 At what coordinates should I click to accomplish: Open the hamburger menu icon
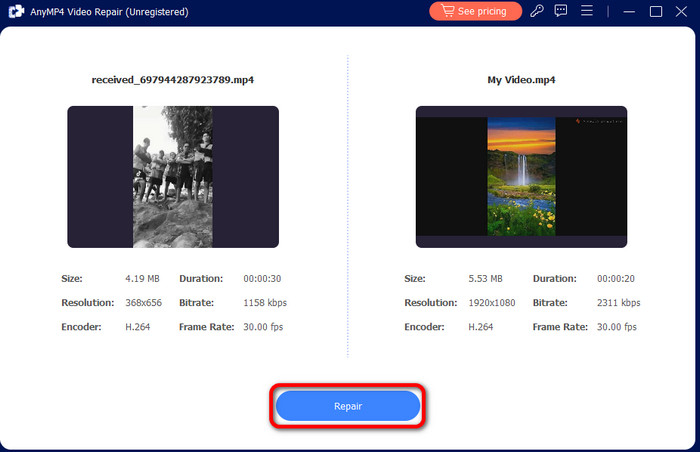point(587,11)
